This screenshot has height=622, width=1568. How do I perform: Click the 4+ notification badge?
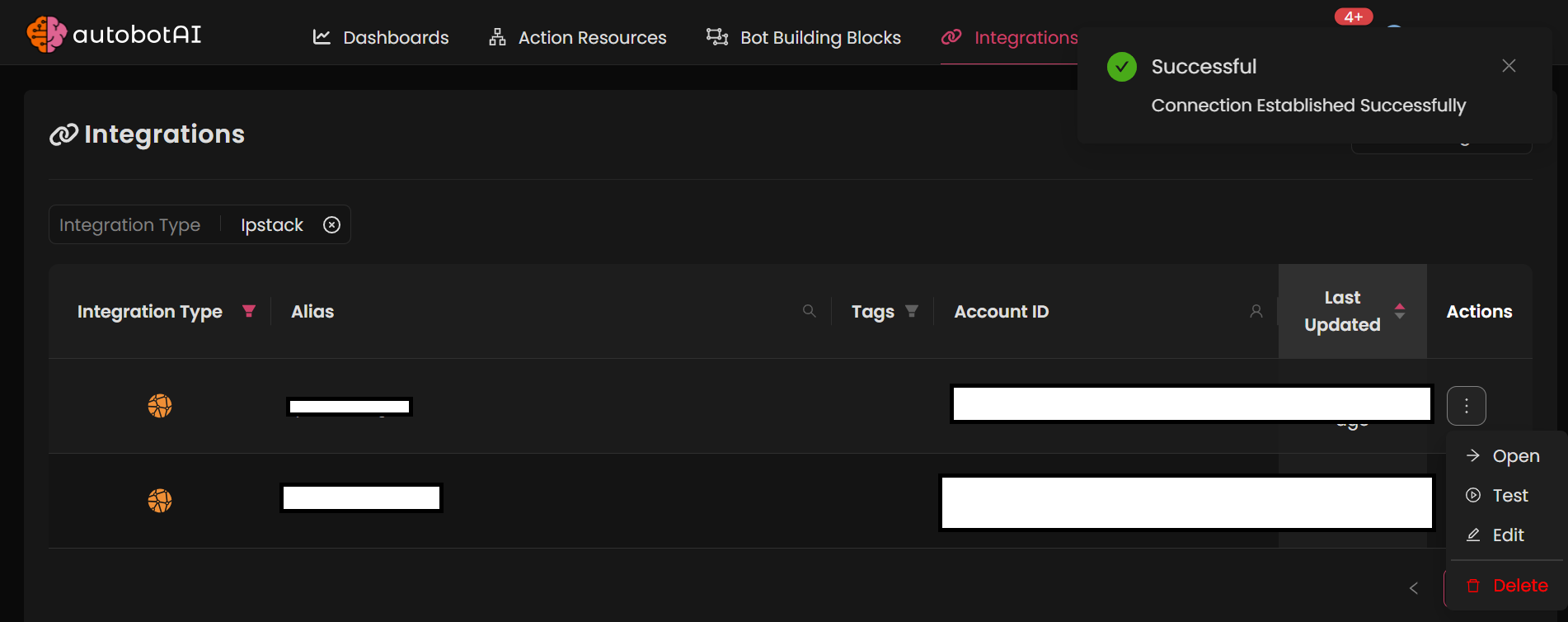(1354, 16)
